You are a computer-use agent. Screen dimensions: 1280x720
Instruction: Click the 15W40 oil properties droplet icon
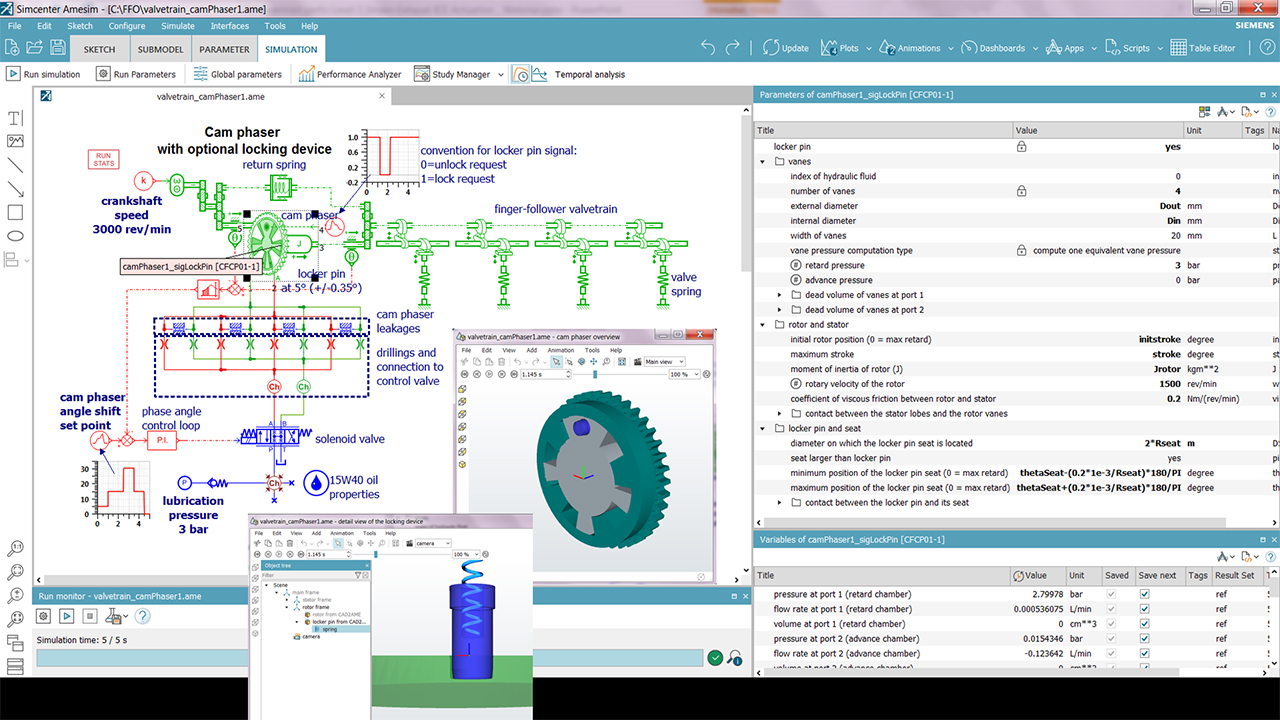pos(316,483)
